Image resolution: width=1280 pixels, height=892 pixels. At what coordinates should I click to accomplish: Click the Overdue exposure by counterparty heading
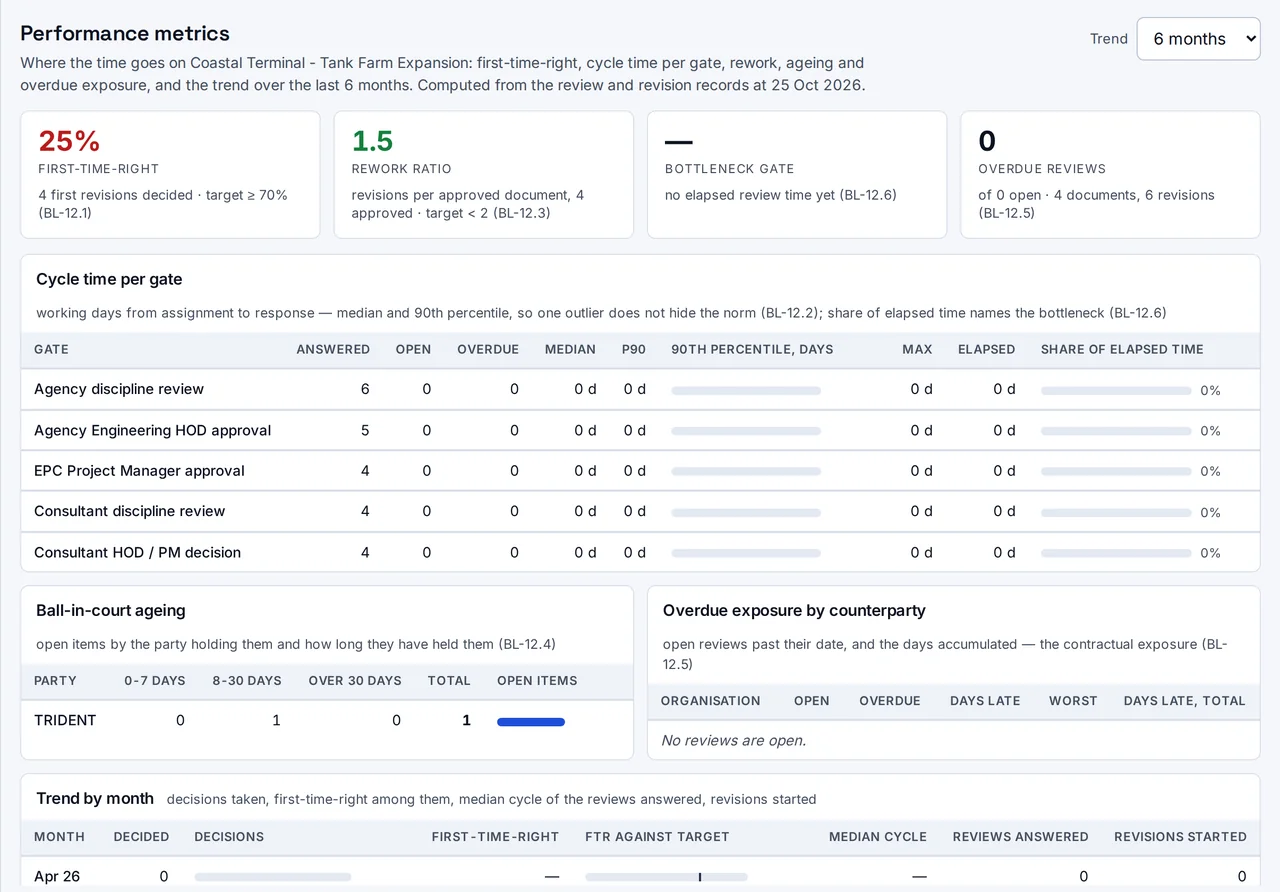point(794,610)
